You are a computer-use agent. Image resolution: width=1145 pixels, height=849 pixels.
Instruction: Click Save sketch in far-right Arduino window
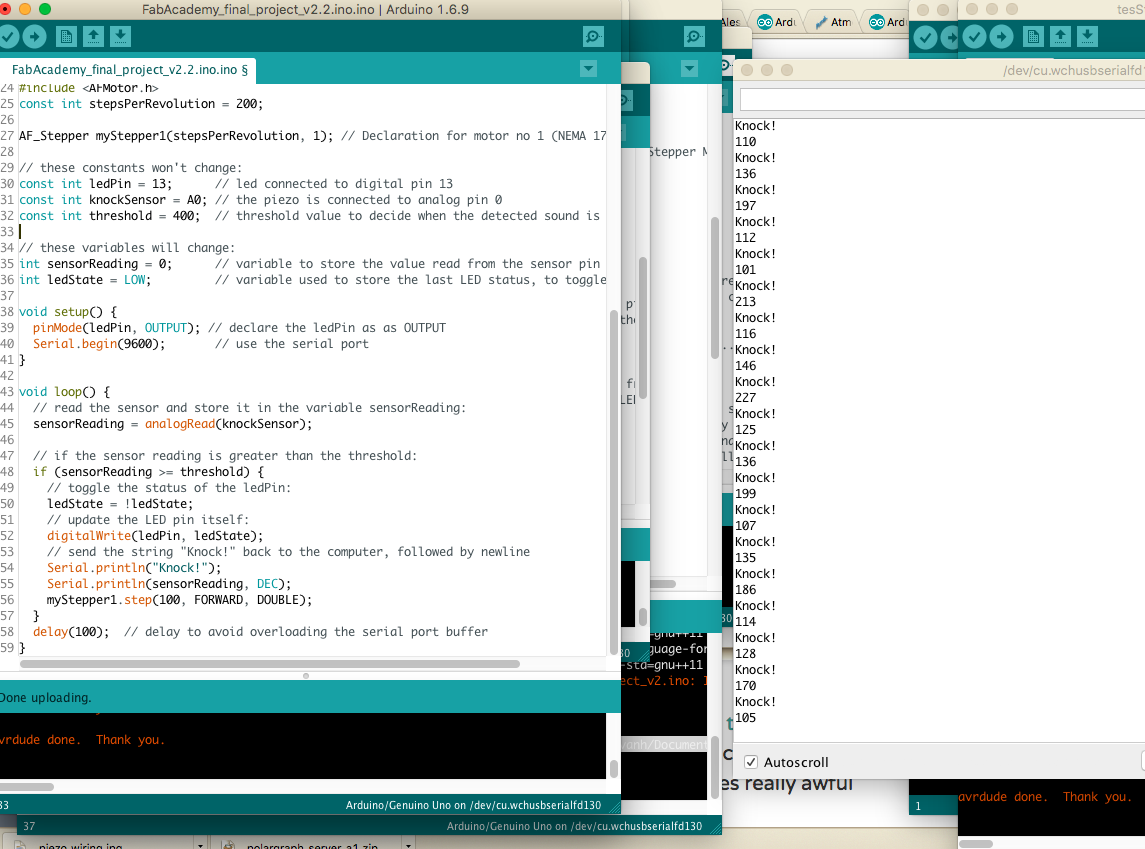pyautogui.click(x=1087, y=37)
